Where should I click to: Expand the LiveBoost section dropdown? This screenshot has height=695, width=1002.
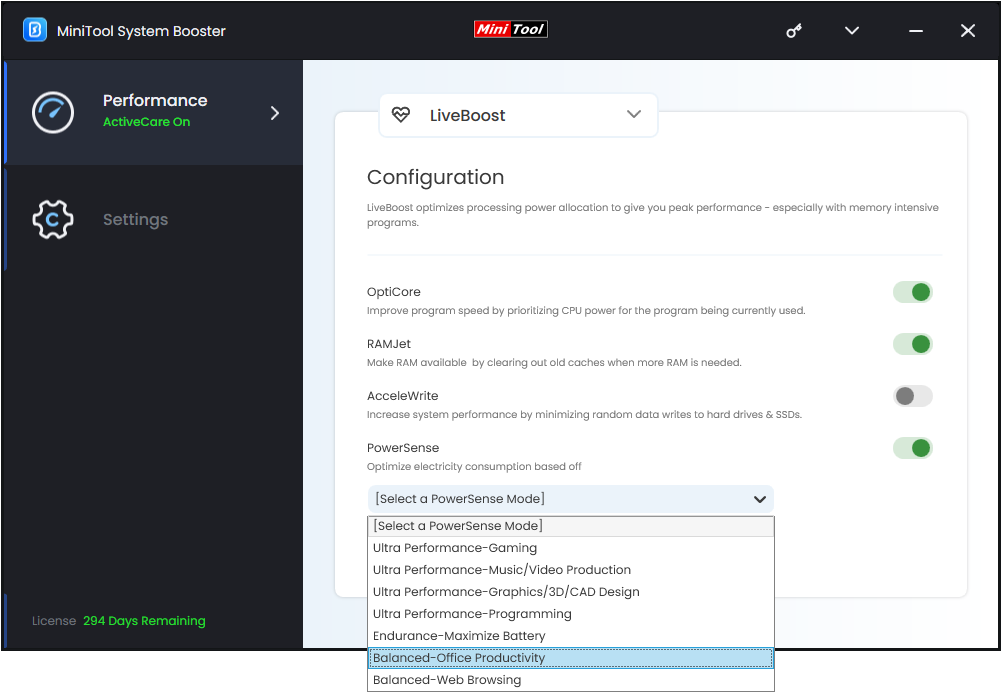(518, 115)
